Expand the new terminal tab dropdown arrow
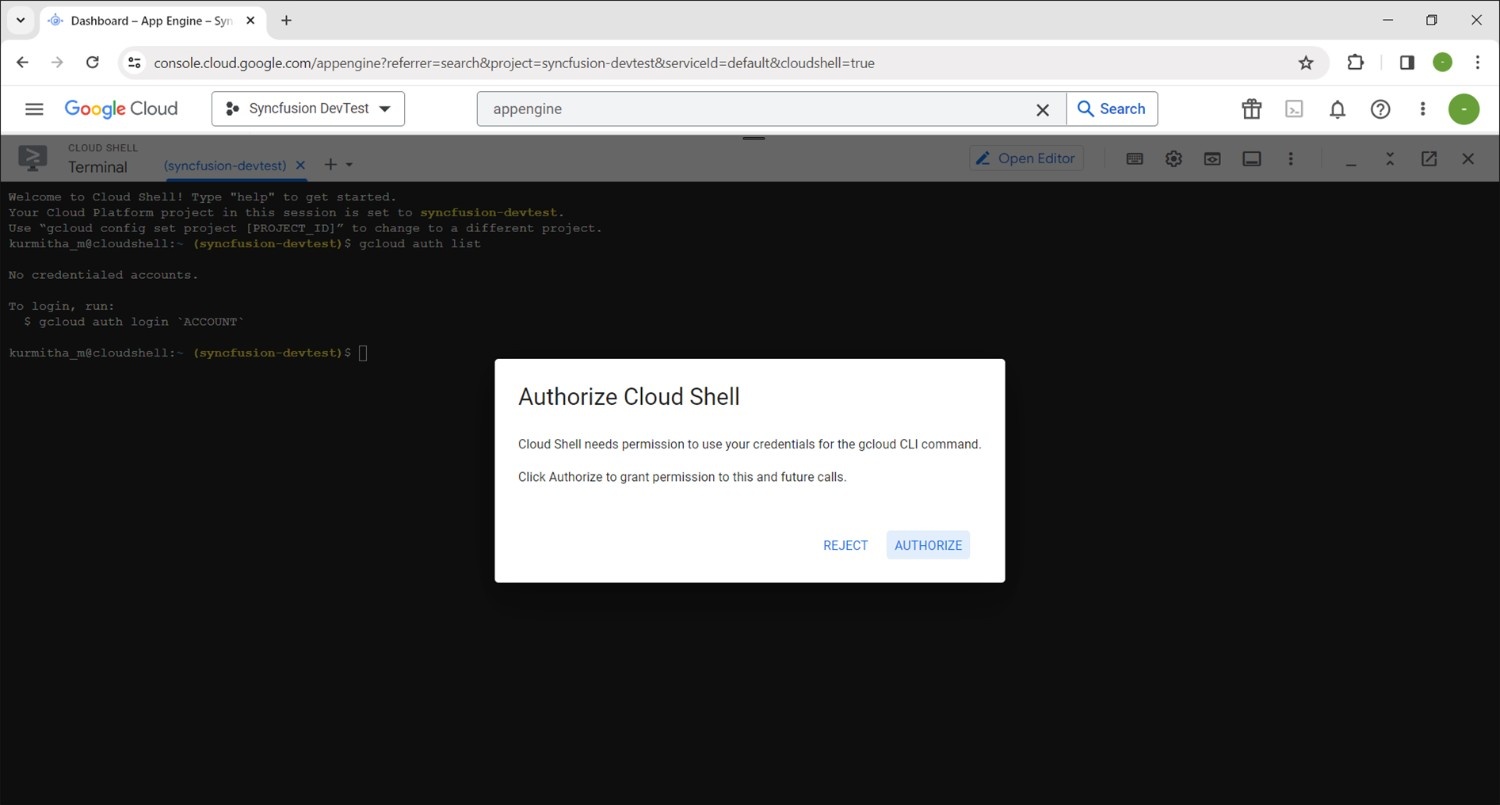The image size is (1500, 805). (349, 165)
